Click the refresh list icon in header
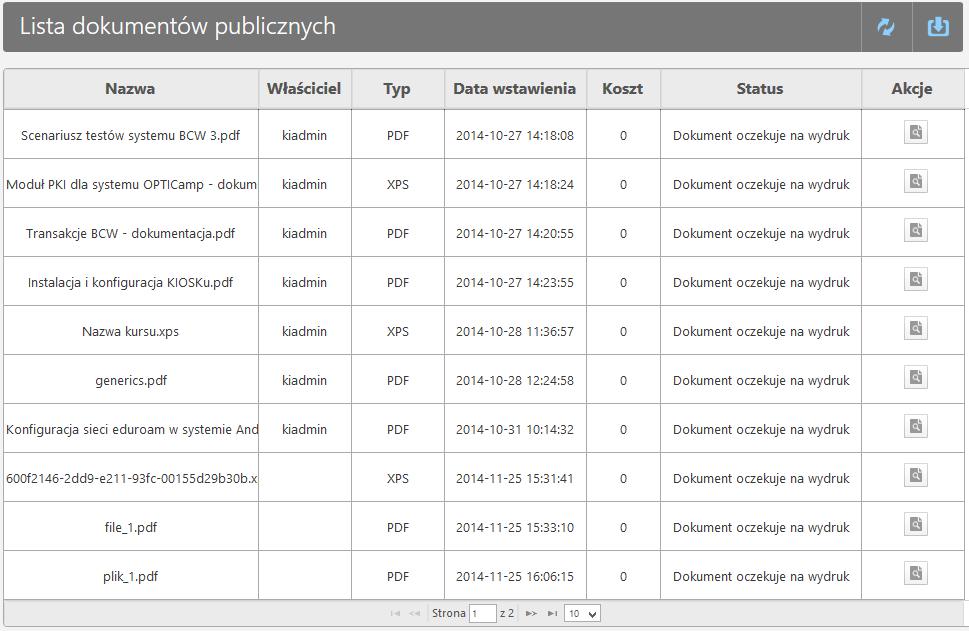 (x=886, y=27)
